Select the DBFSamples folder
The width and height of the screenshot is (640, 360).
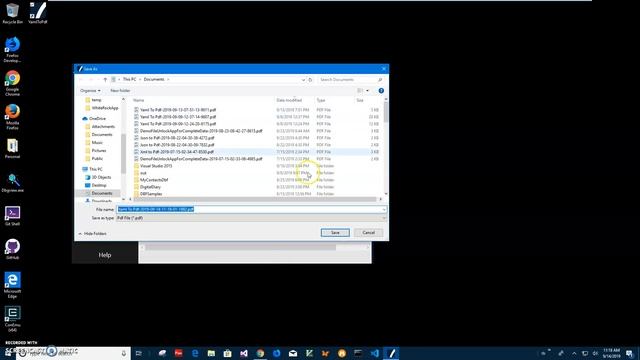coord(151,194)
